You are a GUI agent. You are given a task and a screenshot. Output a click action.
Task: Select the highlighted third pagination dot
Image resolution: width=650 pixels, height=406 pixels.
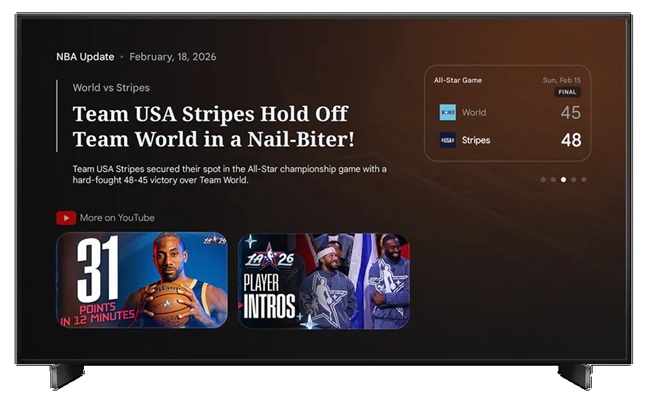(563, 180)
